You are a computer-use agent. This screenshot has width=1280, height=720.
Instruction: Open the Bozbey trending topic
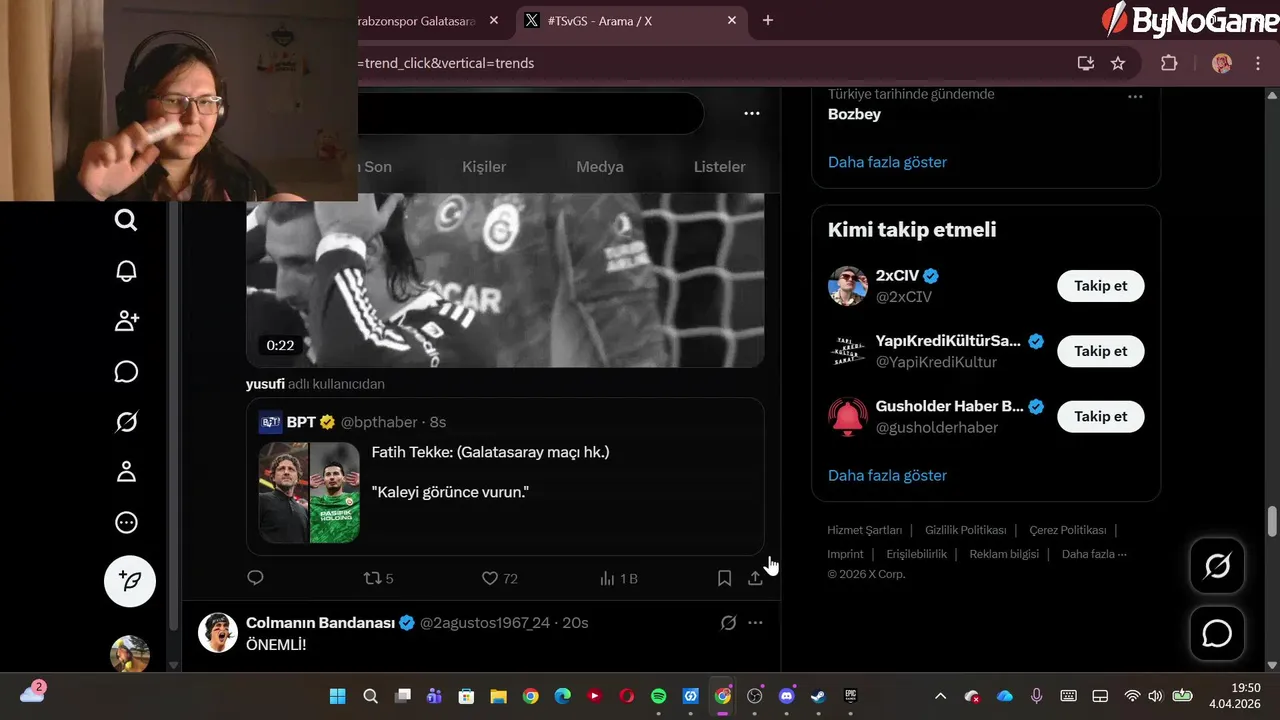854,114
